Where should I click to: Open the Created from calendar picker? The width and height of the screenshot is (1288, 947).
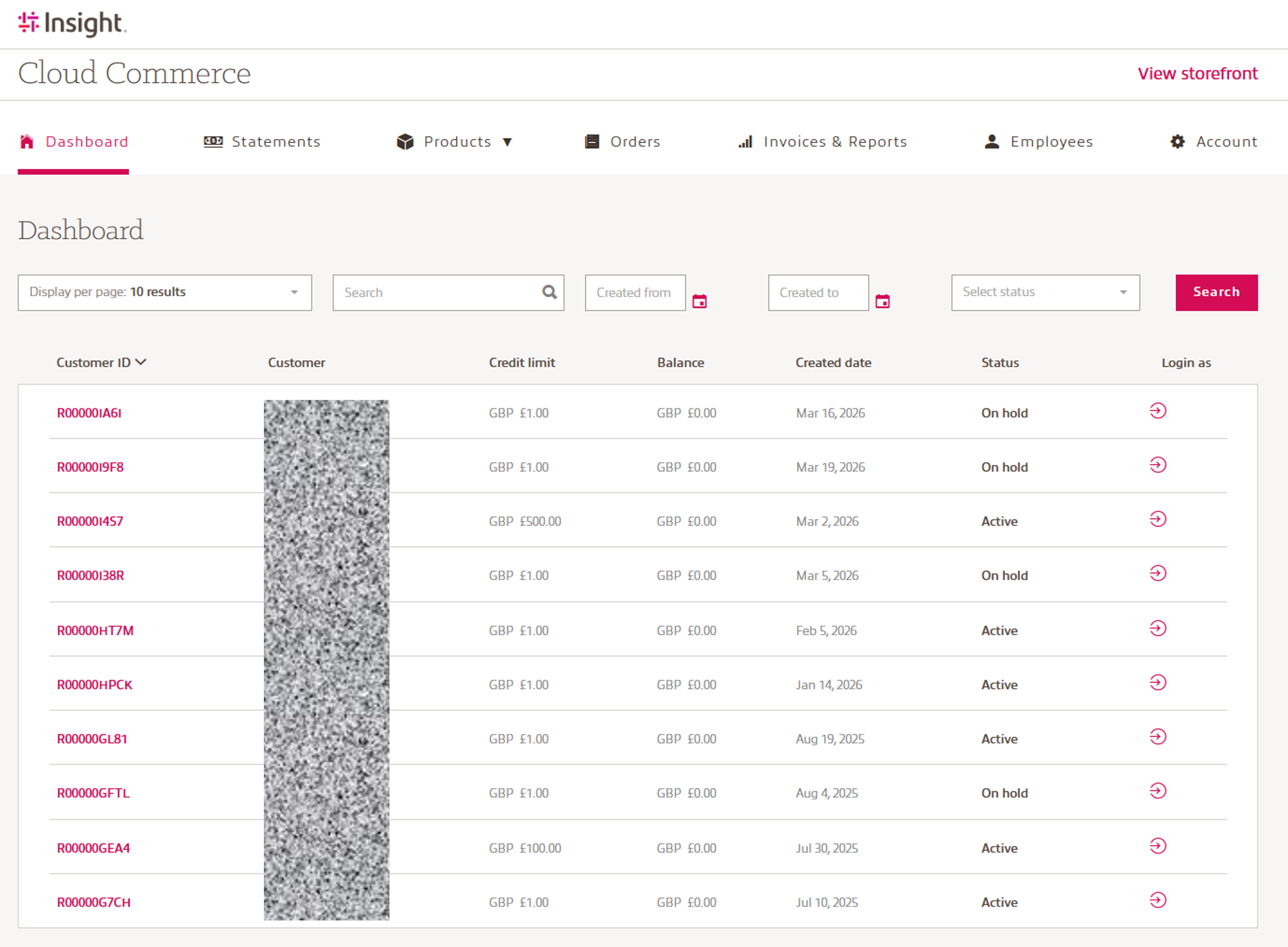[x=699, y=301]
